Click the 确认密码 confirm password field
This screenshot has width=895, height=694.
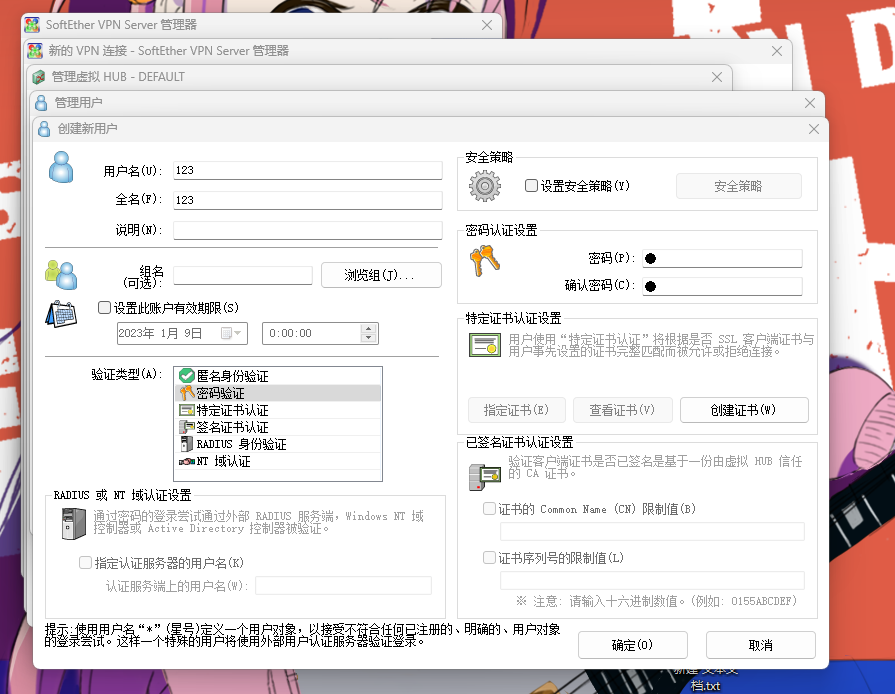click(x=722, y=286)
